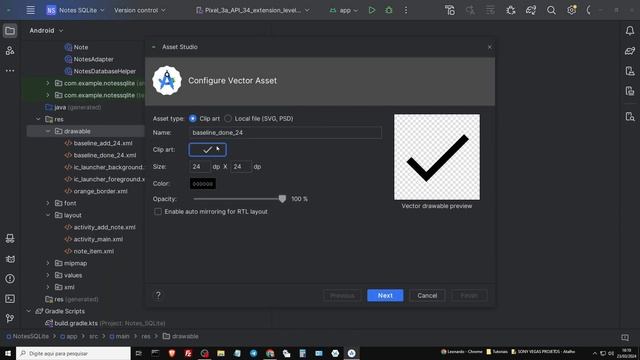Open the Pixel_3a device selector dropdown
Screen dimensions: 640x360
click(253, 10)
